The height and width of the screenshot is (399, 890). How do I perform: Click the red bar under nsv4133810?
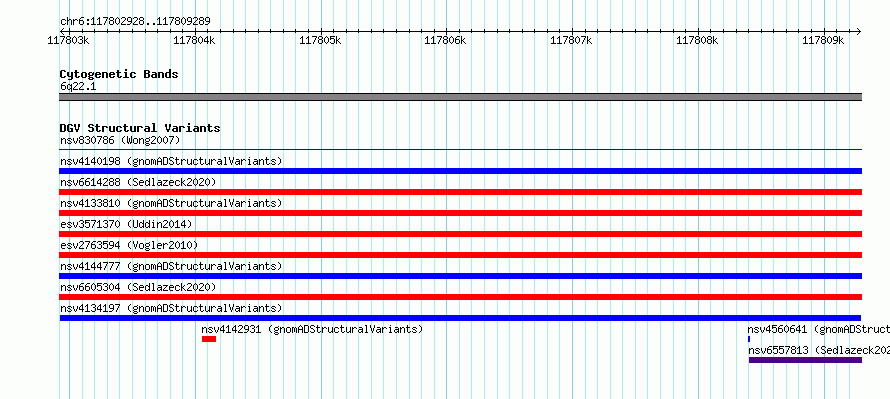[460, 213]
